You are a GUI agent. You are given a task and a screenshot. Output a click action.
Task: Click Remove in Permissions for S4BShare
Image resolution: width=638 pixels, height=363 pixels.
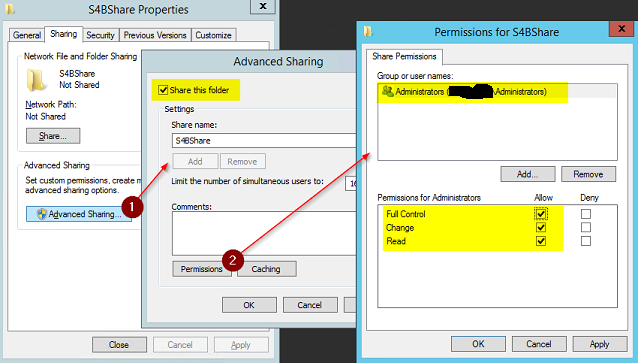588,174
